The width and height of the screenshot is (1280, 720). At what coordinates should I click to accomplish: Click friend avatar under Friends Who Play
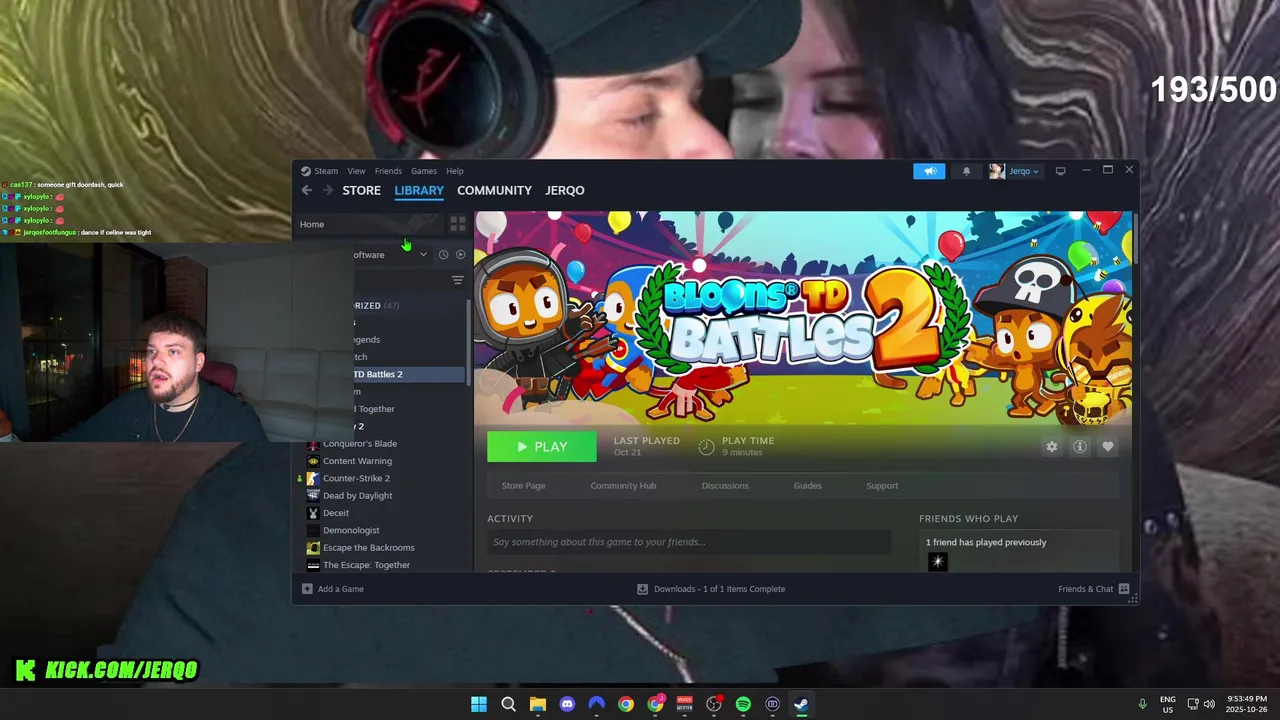click(x=937, y=562)
